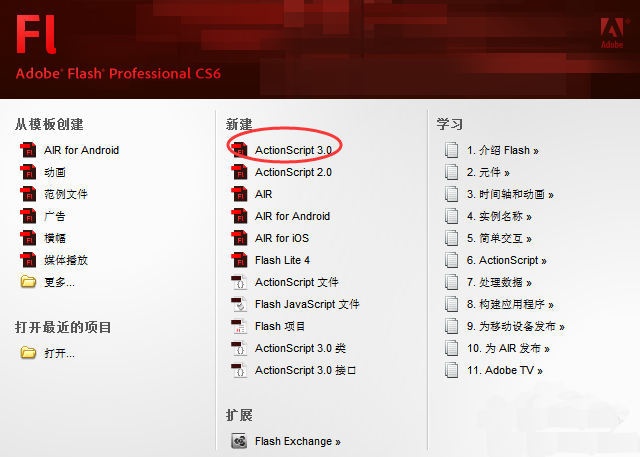Click the Flash Exchange icon

tap(239, 441)
